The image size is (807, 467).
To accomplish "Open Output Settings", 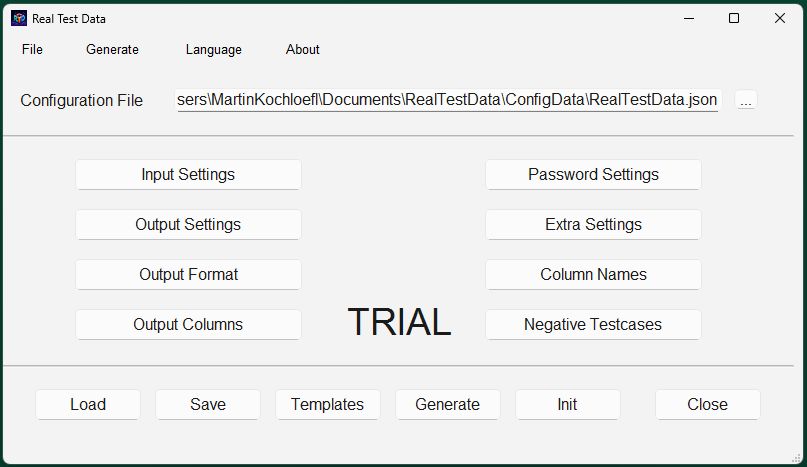I will [188, 224].
